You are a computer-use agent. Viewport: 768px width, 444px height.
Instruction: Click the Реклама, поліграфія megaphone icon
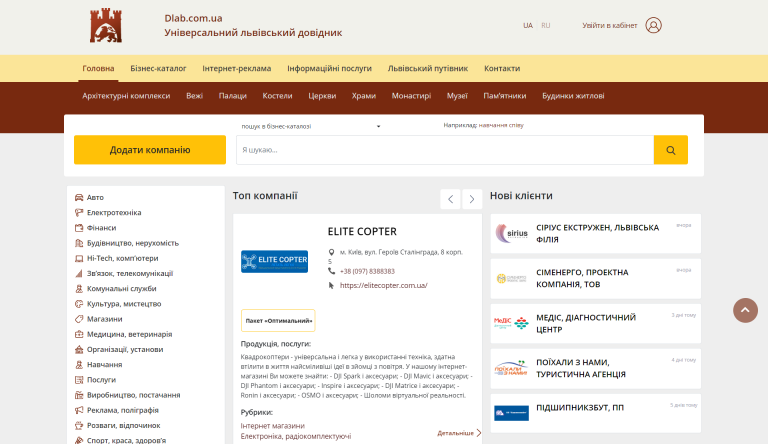79,410
